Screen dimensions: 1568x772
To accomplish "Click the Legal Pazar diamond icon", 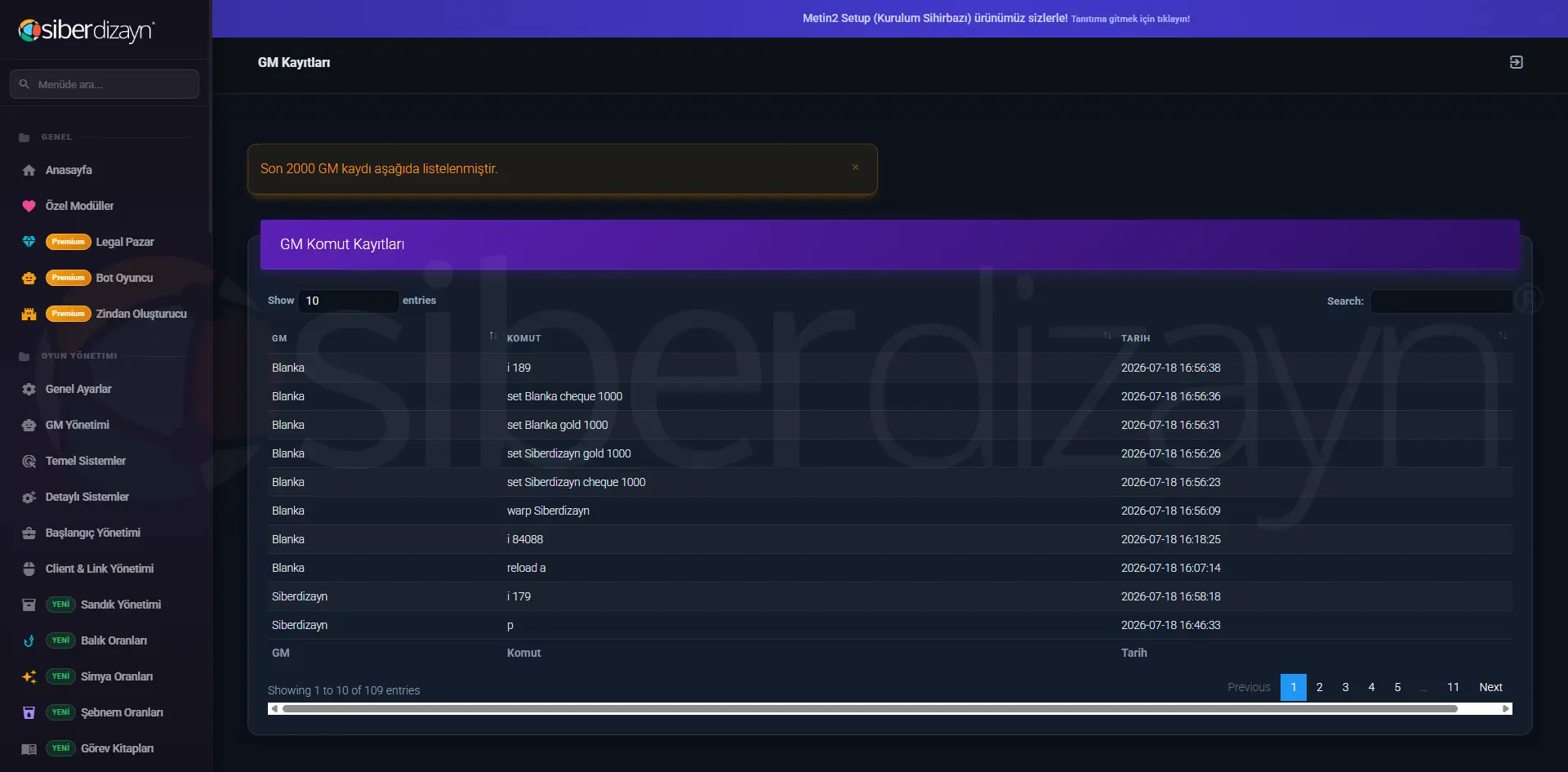I will tap(29, 242).
